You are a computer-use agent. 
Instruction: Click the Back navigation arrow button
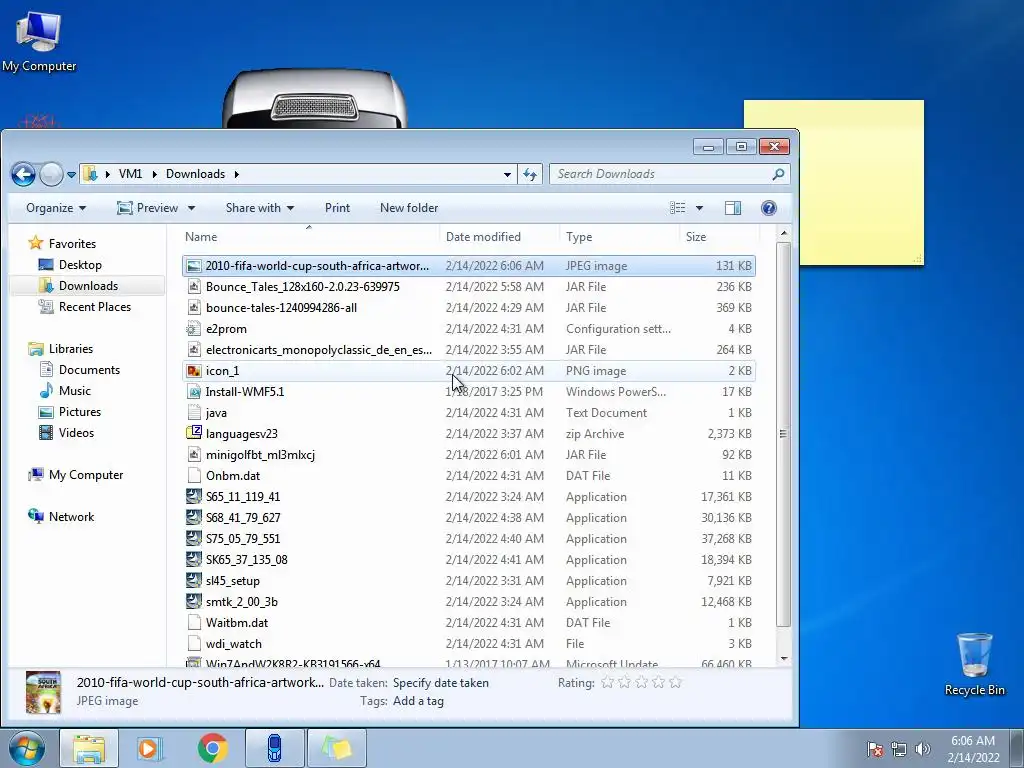tap(24, 174)
